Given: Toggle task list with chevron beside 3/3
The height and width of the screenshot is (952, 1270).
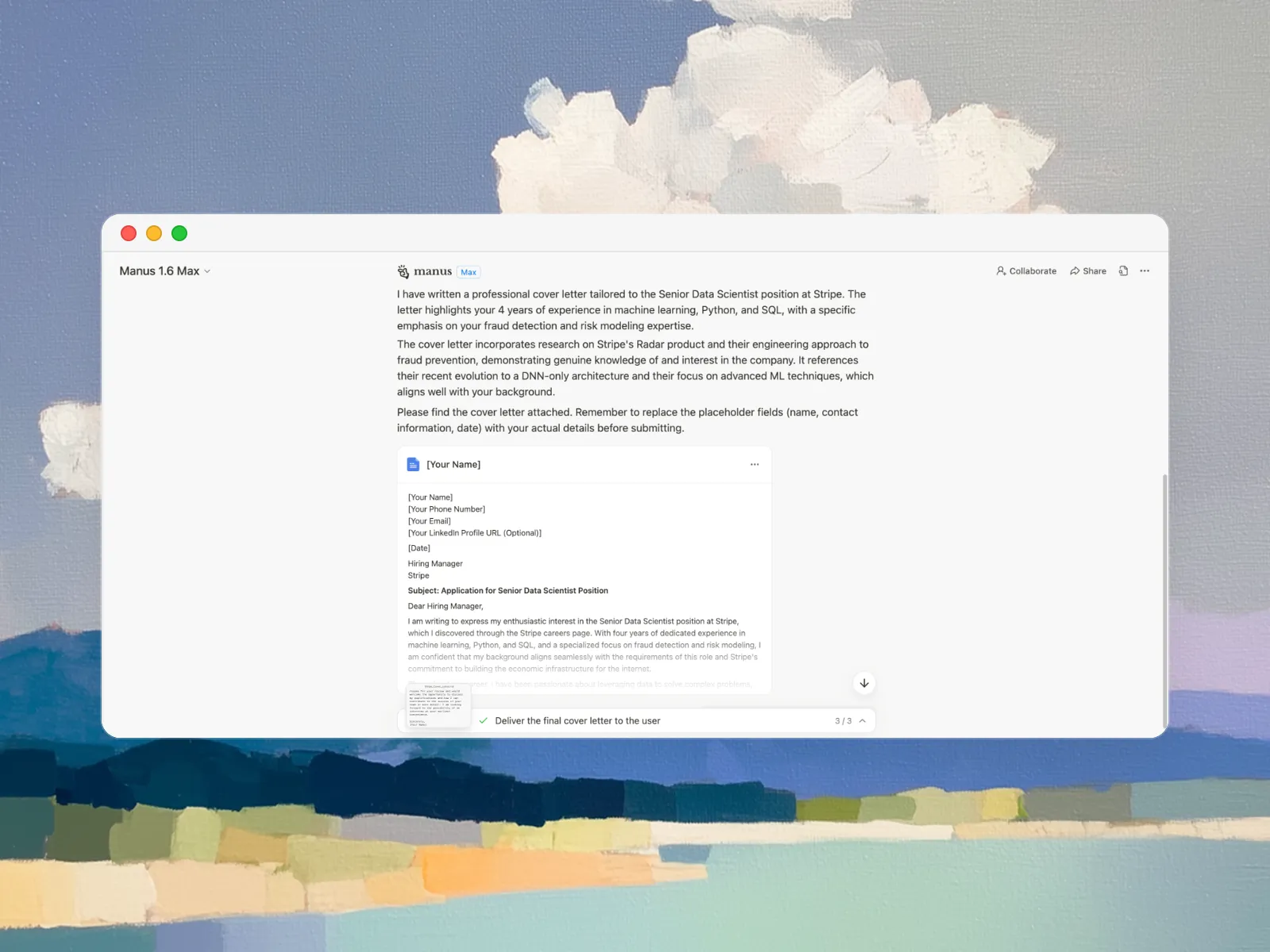Looking at the screenshot, I should point(863,721).
